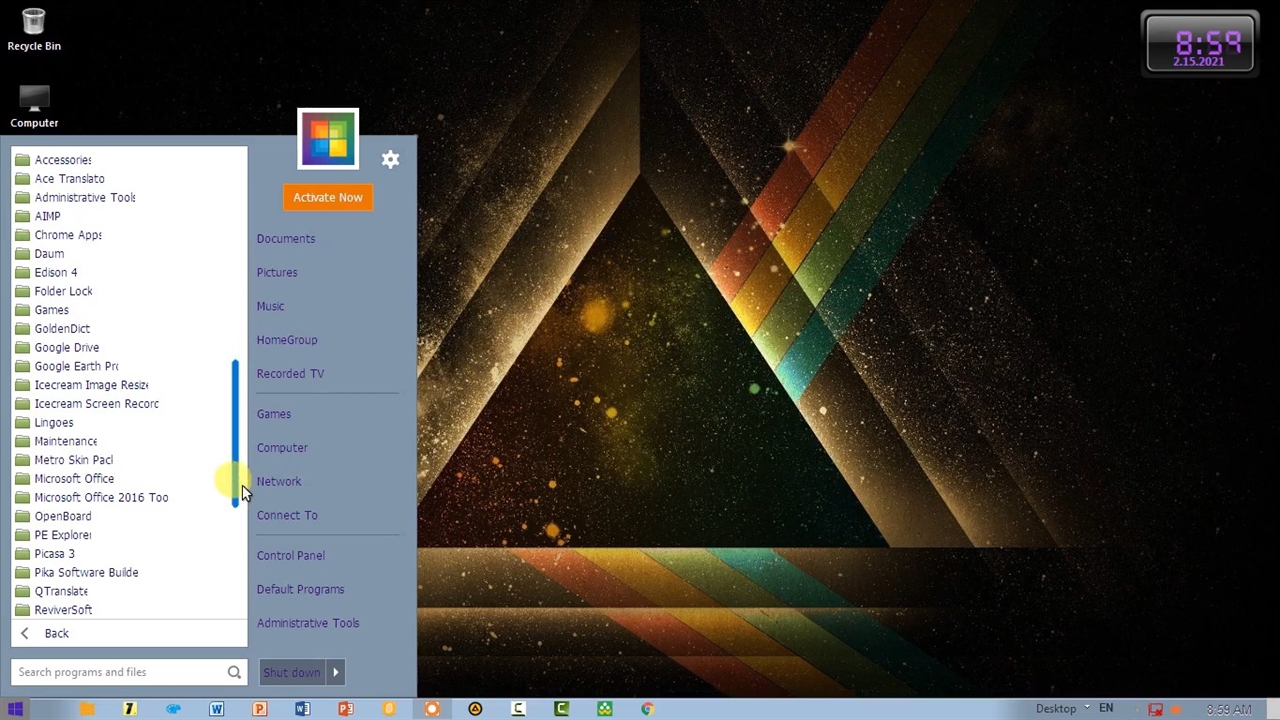
Task: Expand the Google Drive folder
Action: pyautogui.click(x=66, y=348)
